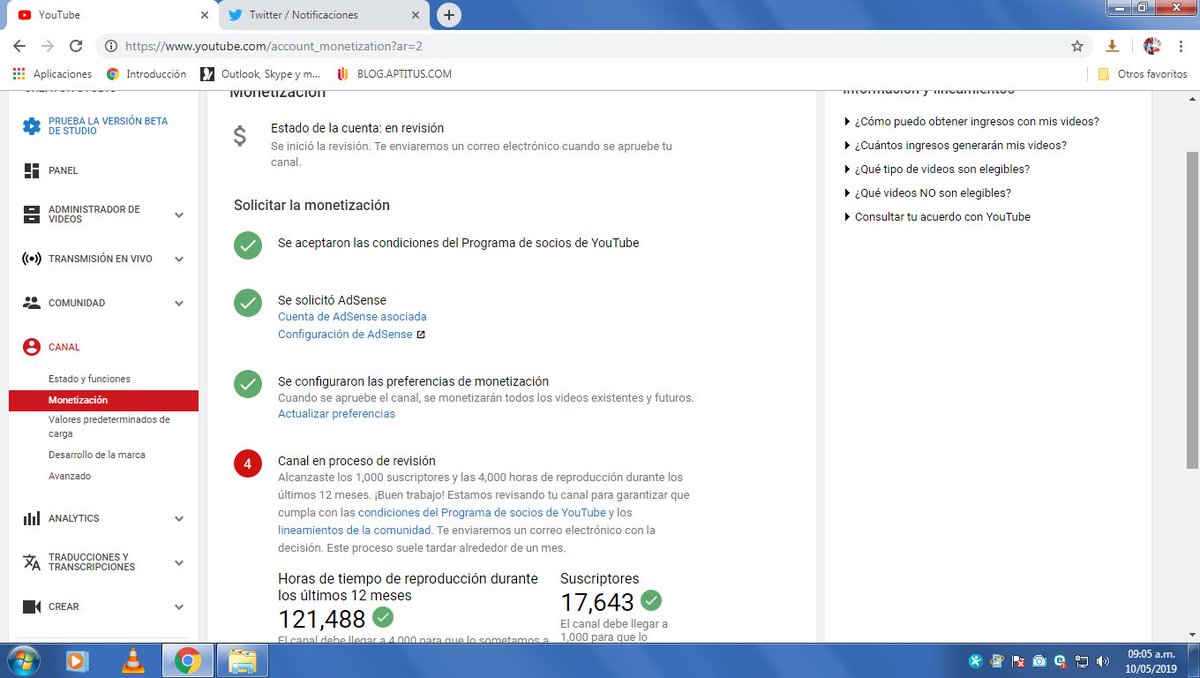Open condiciones del Programa de socios link
This screenshot has height=678, width=1200.
point(482,512)
